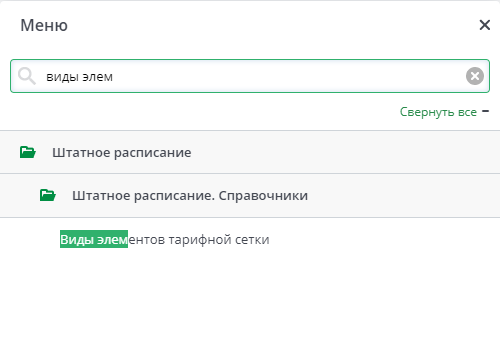Select the 'Штатное расписание' tree row label
Image resolution: width=500 pixels, height=362 pixels.
[x=122, y=153]
